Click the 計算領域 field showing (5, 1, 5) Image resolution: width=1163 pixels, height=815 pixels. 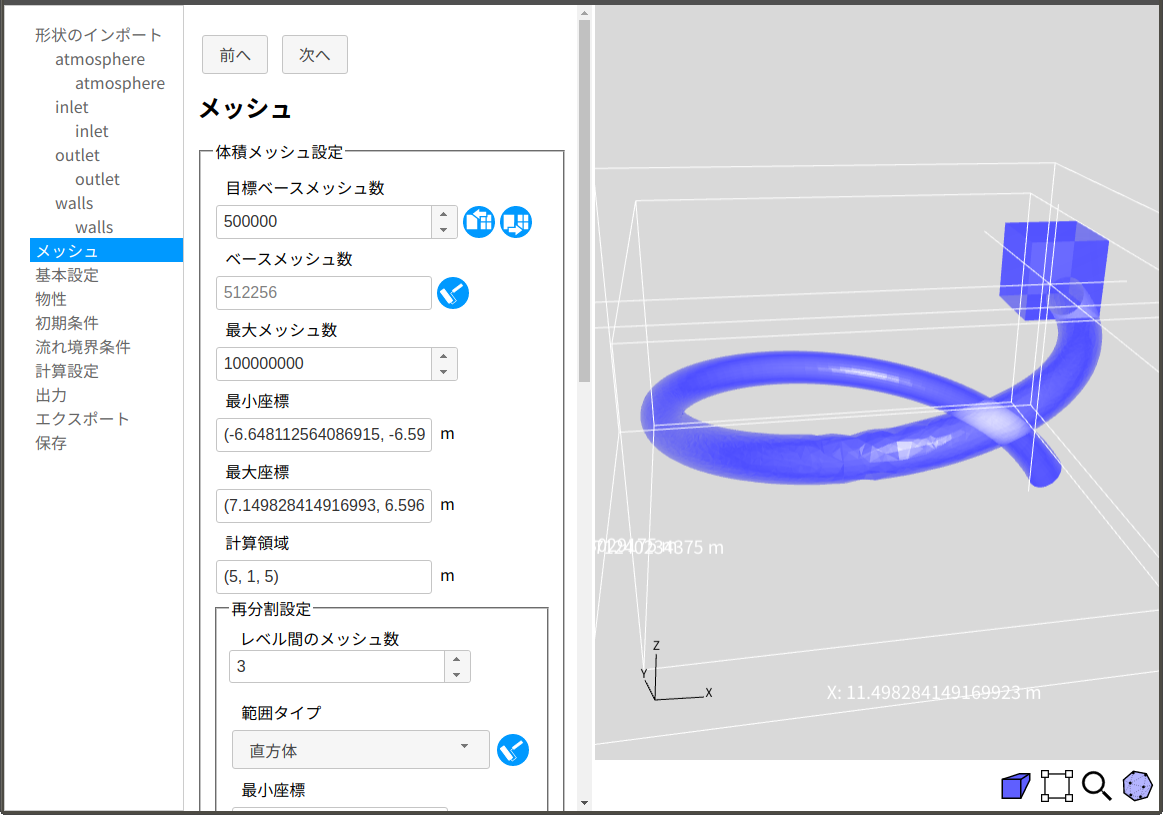pyautogui.click(x=324, y=576)
